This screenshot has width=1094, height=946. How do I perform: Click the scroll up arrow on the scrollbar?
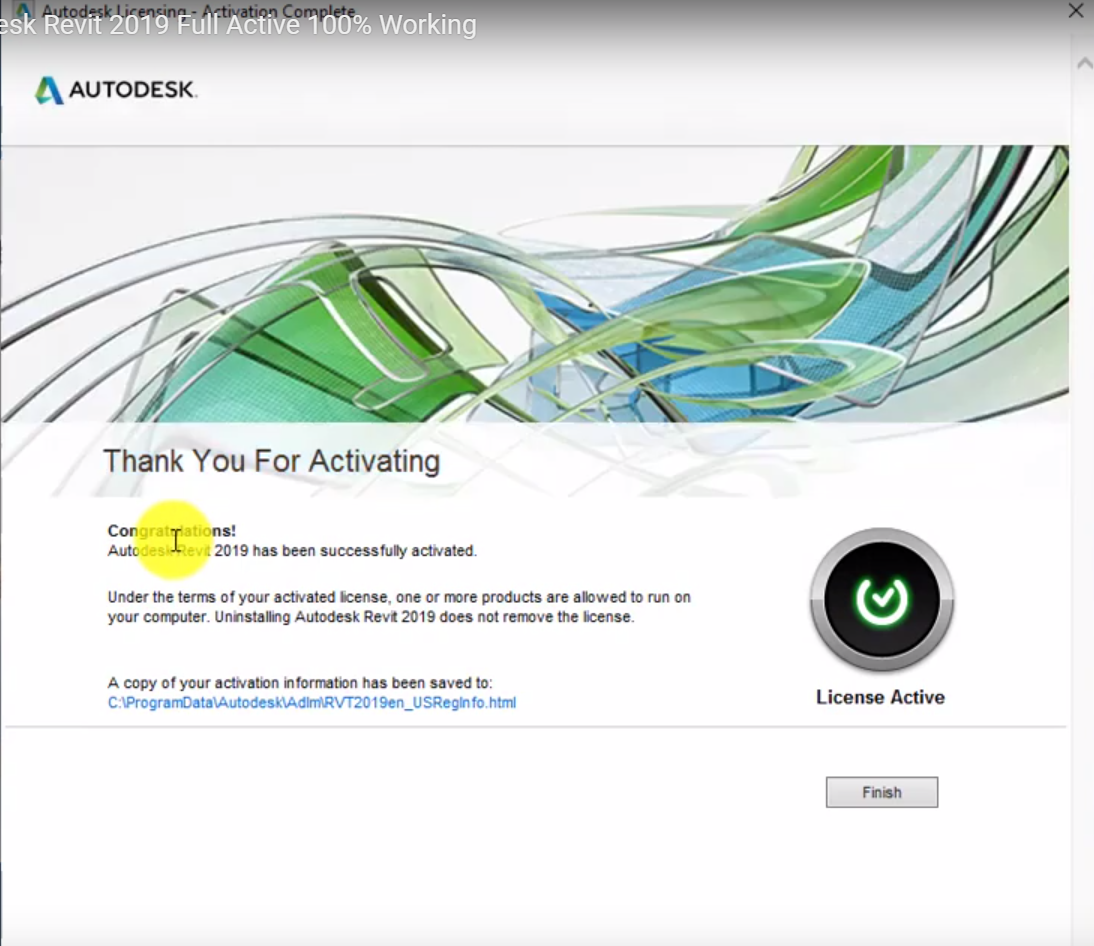pyautogui.click(x=1084, y=63)
